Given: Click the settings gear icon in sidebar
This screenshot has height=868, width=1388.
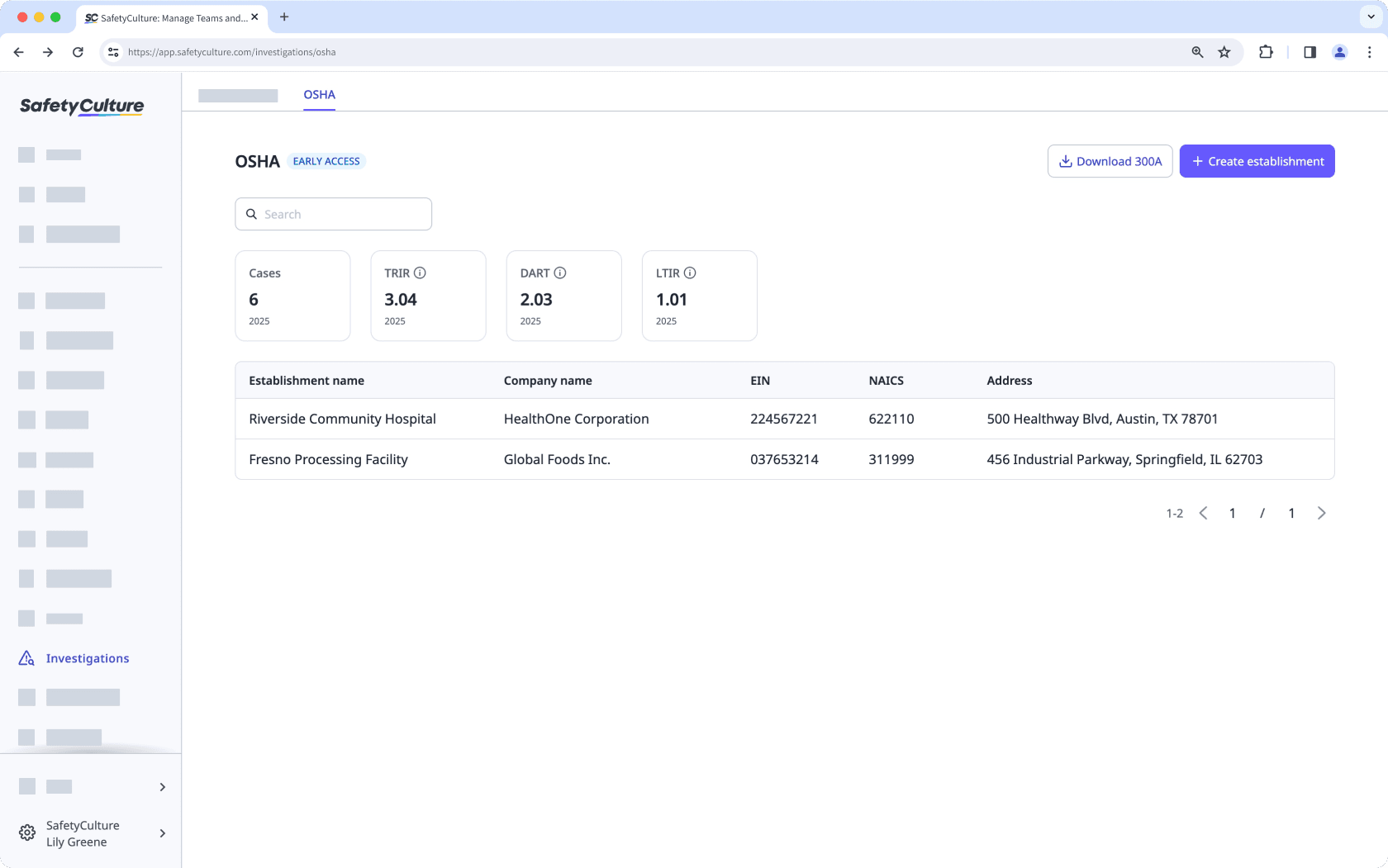Looking at the screenshot, I should click(x=27, y=833).
